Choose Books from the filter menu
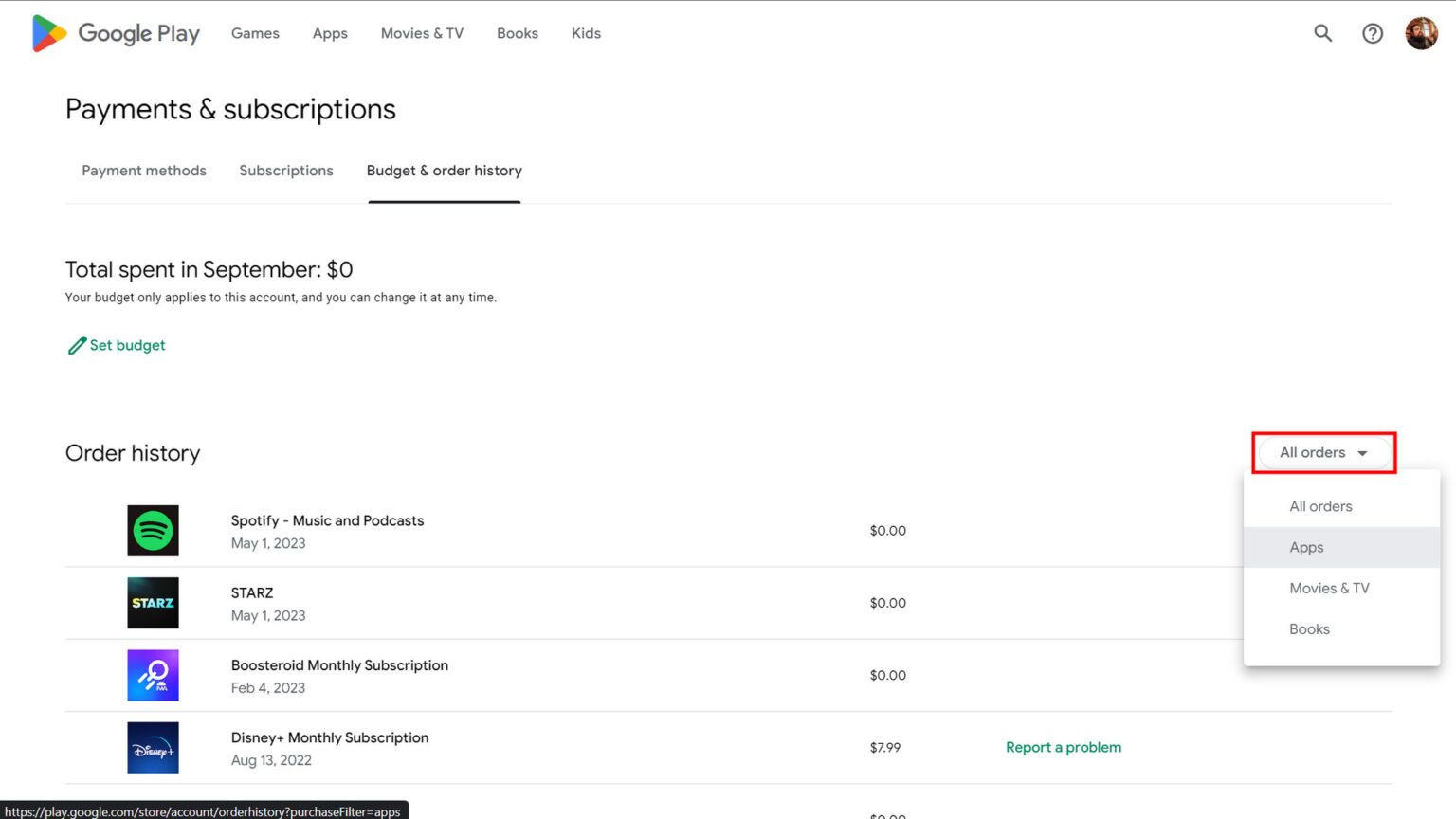Image resolution: width=1456 pixels, height=819 pixels. tap(1341, 629)
